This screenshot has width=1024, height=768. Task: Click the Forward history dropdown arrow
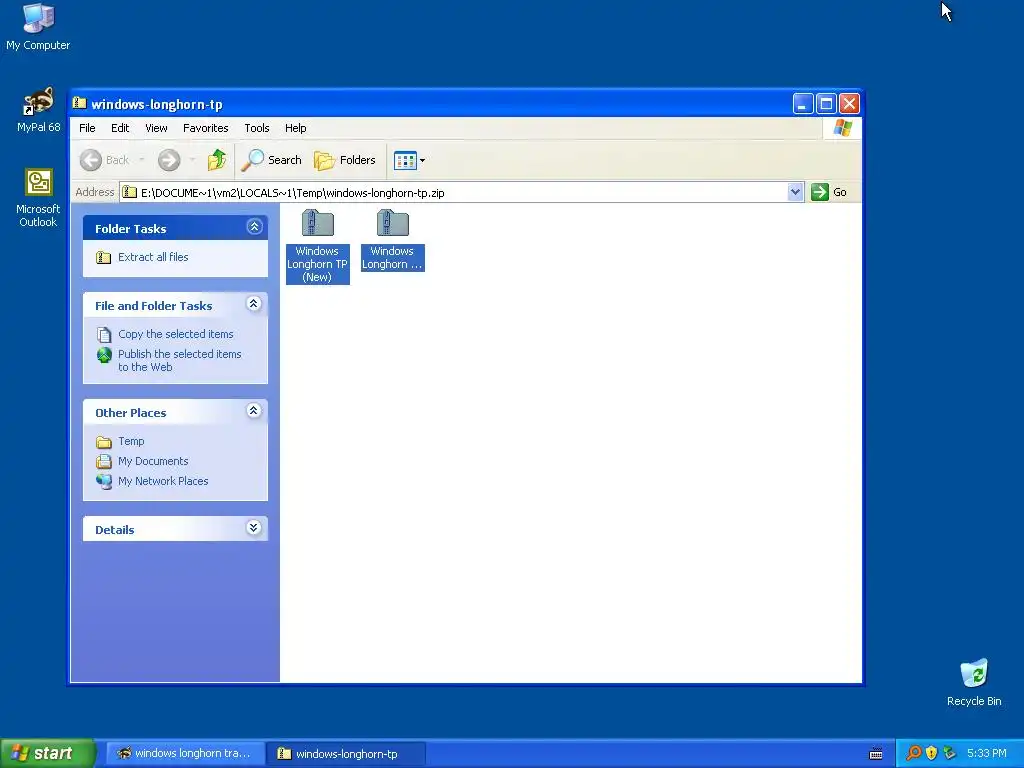pos(192,160)
